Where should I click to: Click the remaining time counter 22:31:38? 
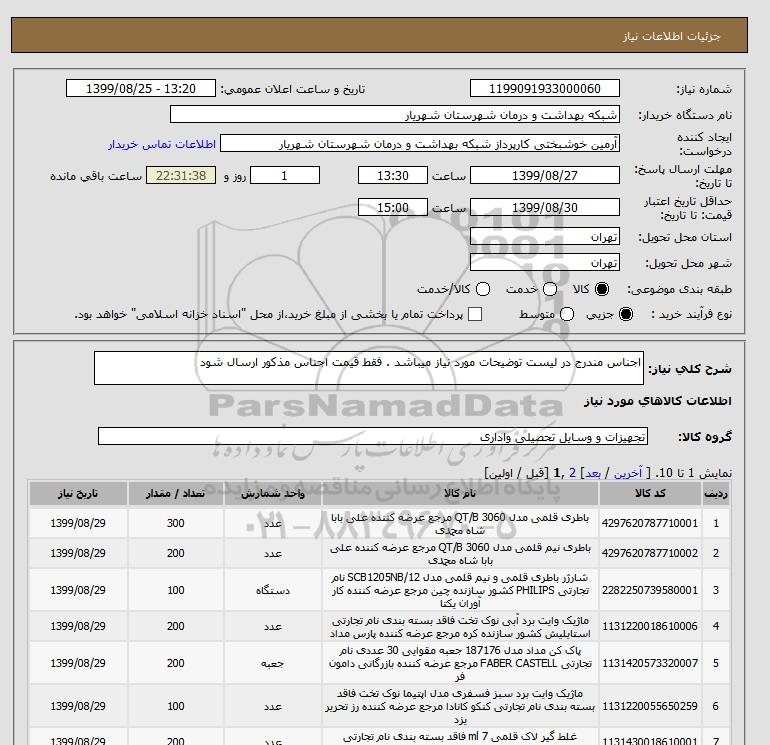tap(181, 175)
